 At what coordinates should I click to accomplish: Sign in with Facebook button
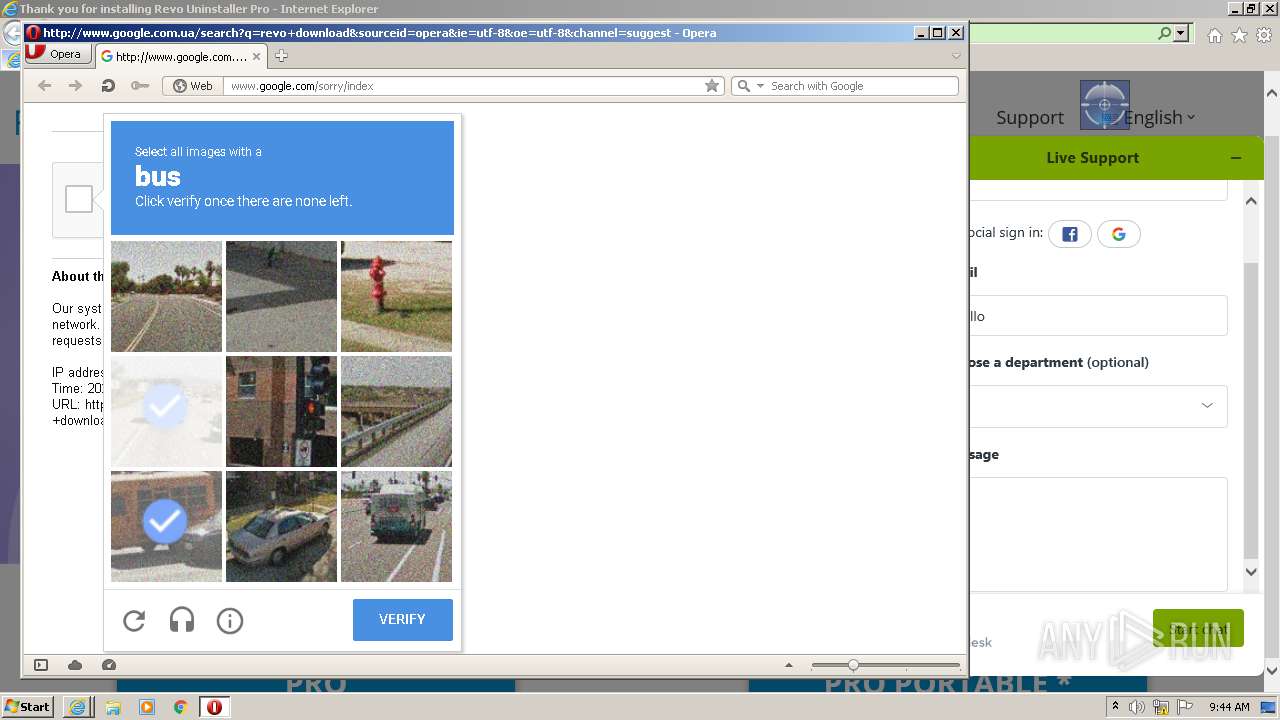click(x=1070, y=234)
